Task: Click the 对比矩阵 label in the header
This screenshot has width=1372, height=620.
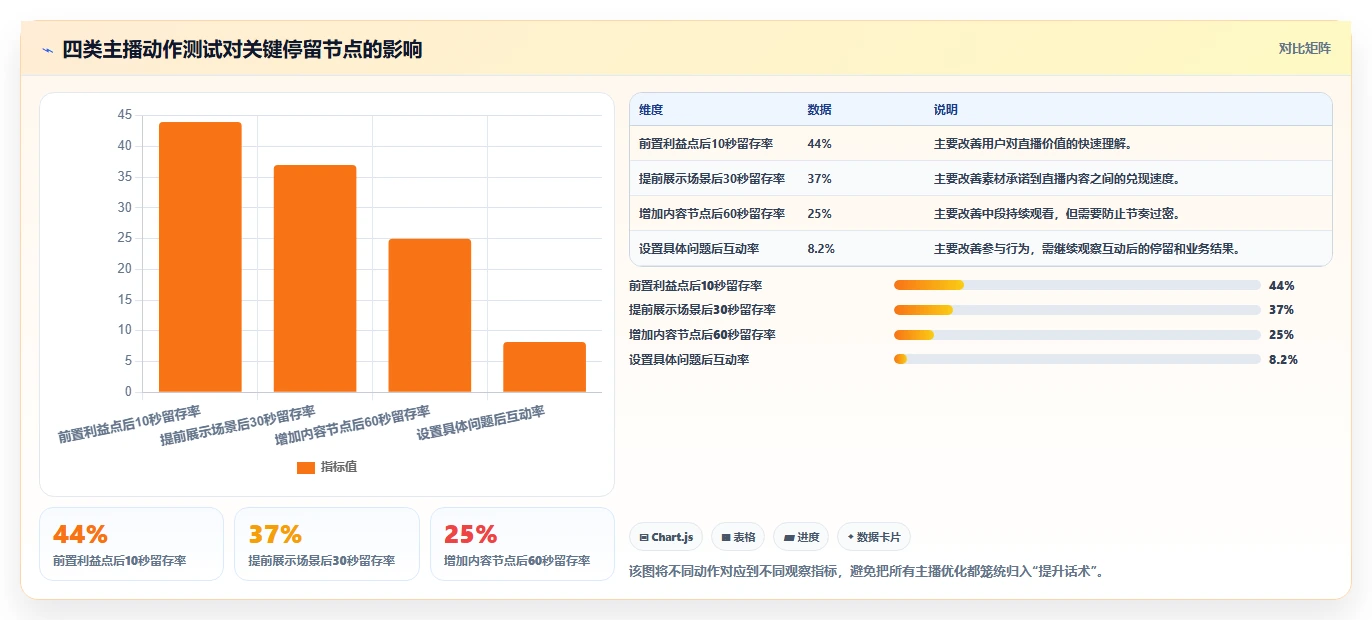Action: click(x=1305, y=49)
